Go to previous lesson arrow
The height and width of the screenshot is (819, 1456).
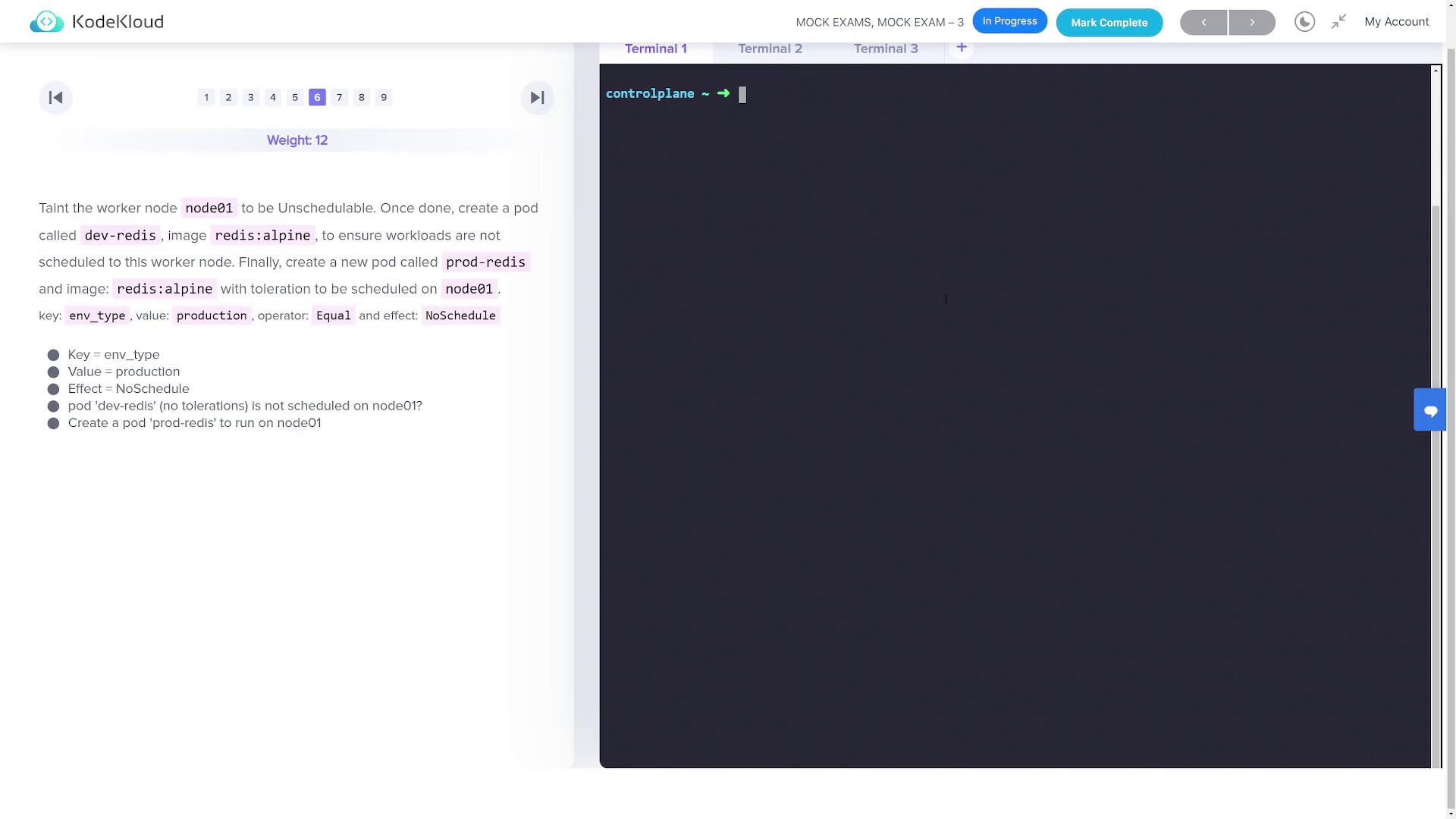pos(1203,23)
